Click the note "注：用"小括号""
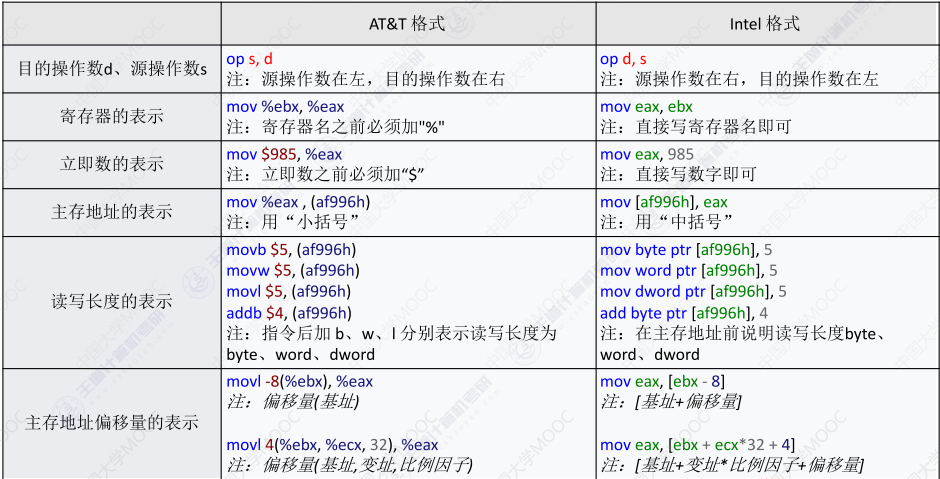The width and height of the screenshot is (940, 479). (294, 222)
